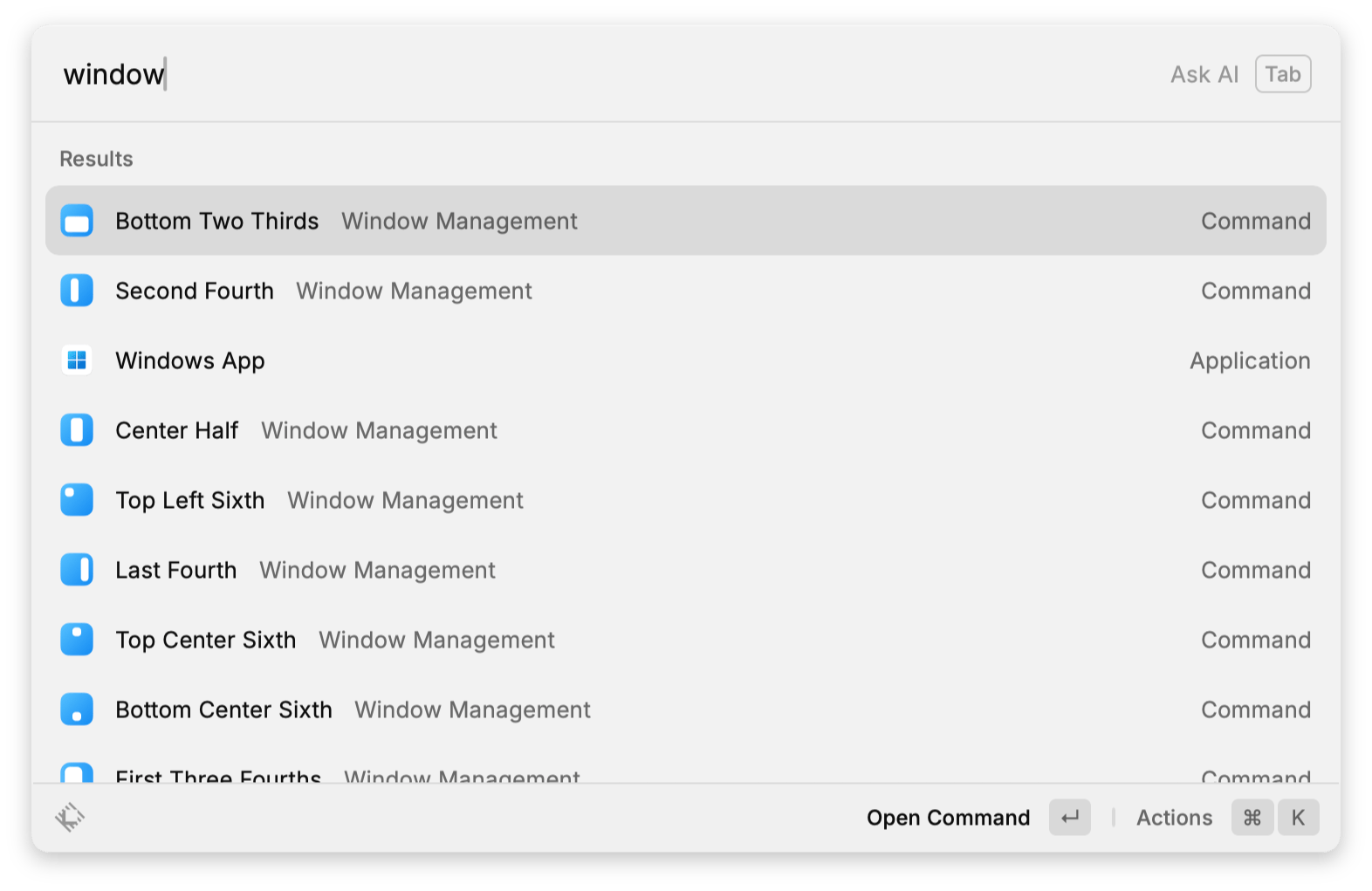
Task: Click the Last Fourth layout icon
Action: pyautogui.click(x=77, y=570)
